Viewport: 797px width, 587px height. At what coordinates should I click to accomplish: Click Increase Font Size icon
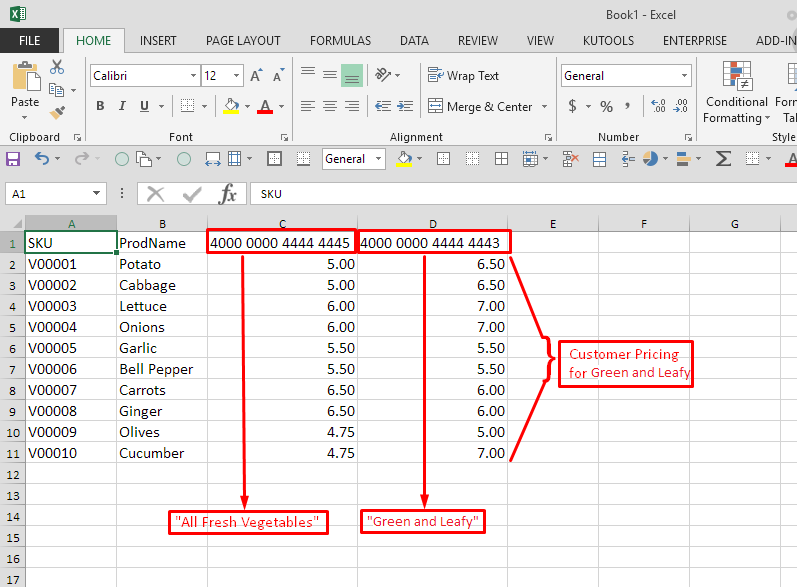(x=256, y=76)
